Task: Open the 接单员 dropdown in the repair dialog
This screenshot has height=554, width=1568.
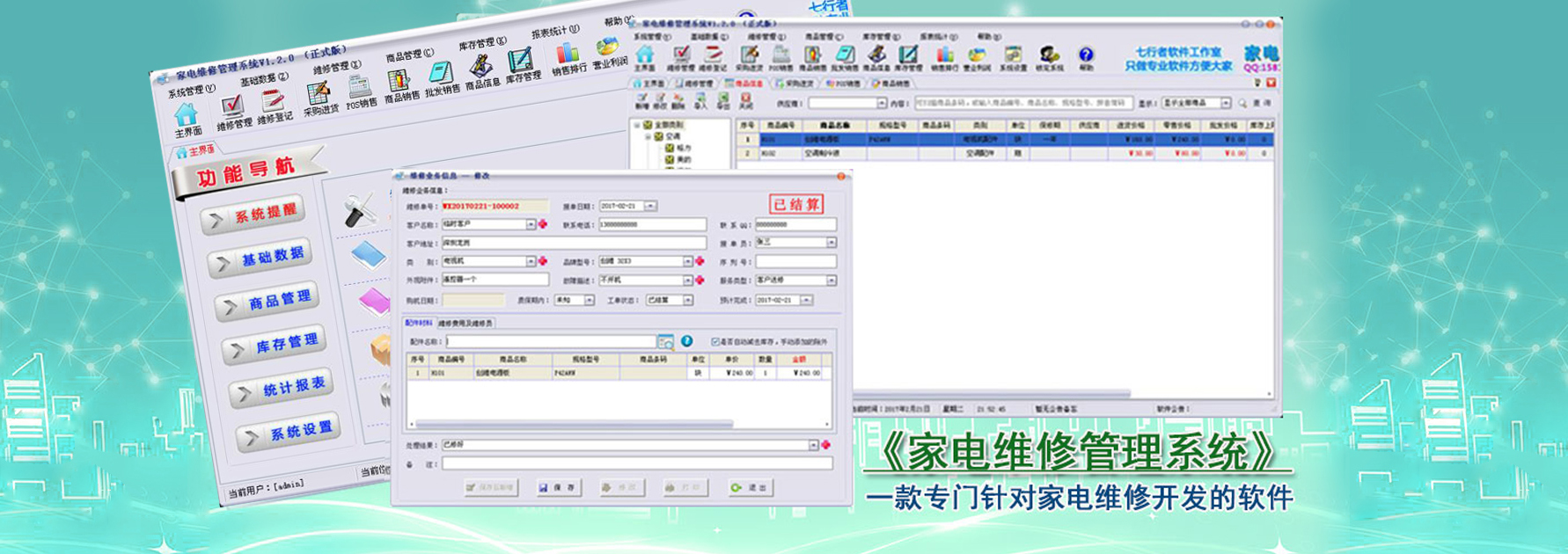Action: (x=831, y=242)
